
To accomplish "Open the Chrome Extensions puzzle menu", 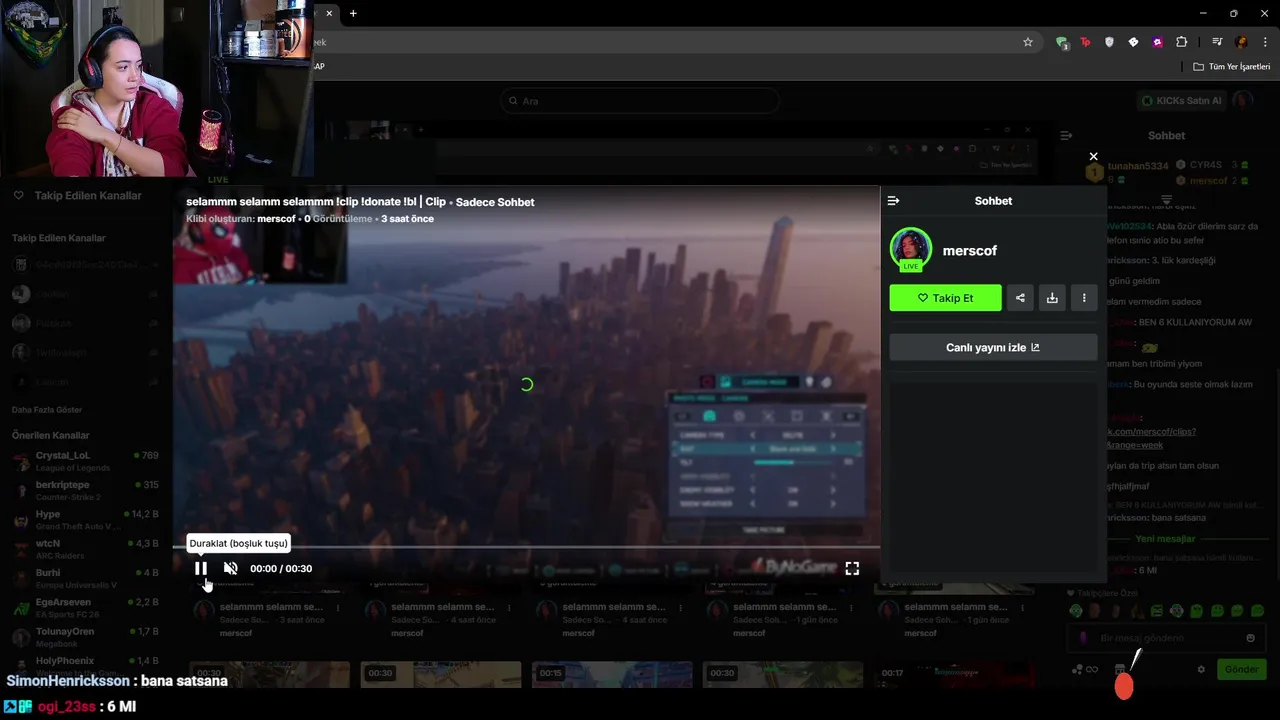I will click(x=1181, y=42).
